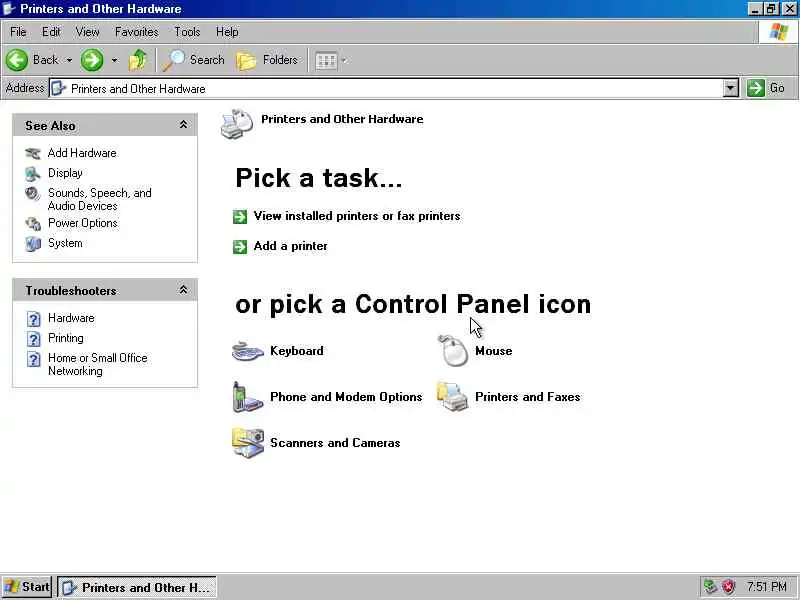Open the Help menu
The width and height of the screenshot is (800, 600).
[x=227, y=32]
